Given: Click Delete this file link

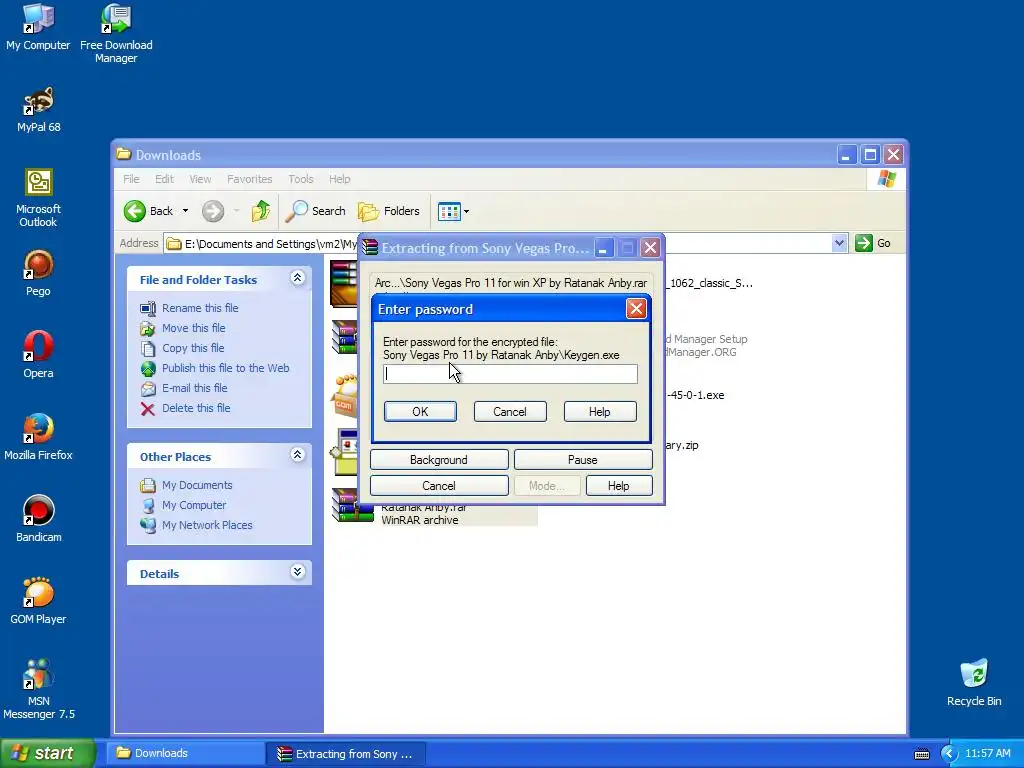Looking at the screenshot, I should point(196,408).
